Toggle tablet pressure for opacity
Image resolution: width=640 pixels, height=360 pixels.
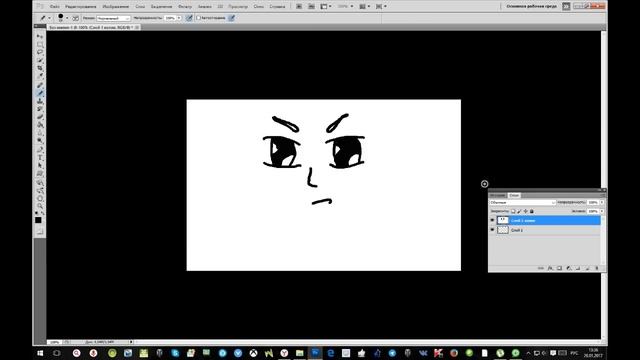point(189,18)
